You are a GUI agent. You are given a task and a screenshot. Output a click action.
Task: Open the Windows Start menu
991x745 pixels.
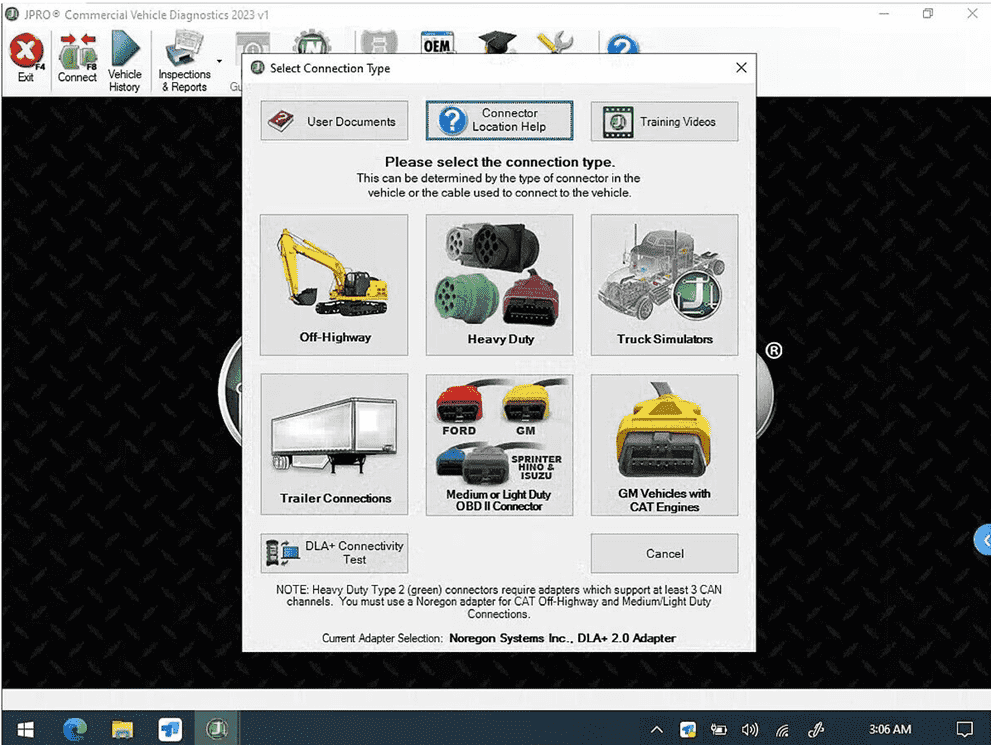coord(25,729)
